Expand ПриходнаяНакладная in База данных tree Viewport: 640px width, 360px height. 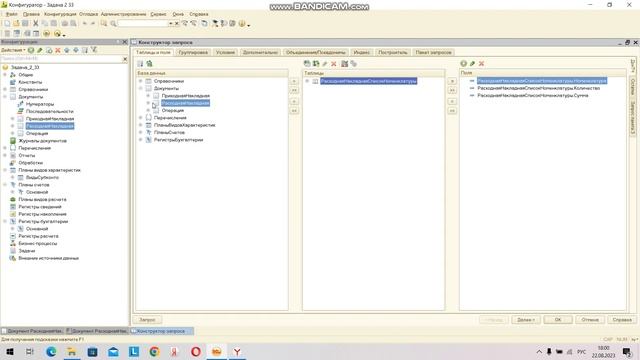point(149,96)
